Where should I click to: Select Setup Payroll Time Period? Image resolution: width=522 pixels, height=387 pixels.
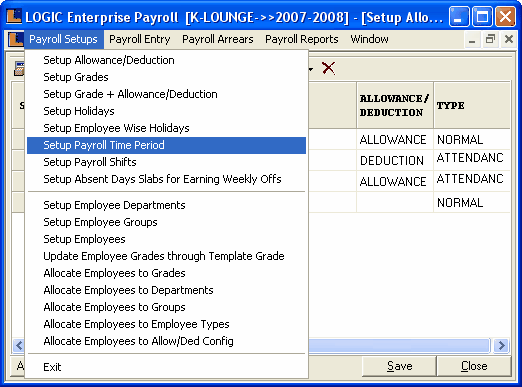click(x=166, y=145)
